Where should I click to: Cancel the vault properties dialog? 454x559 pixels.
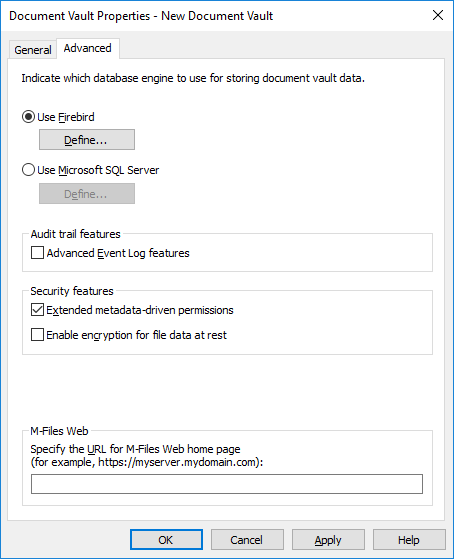pos(247,540)
